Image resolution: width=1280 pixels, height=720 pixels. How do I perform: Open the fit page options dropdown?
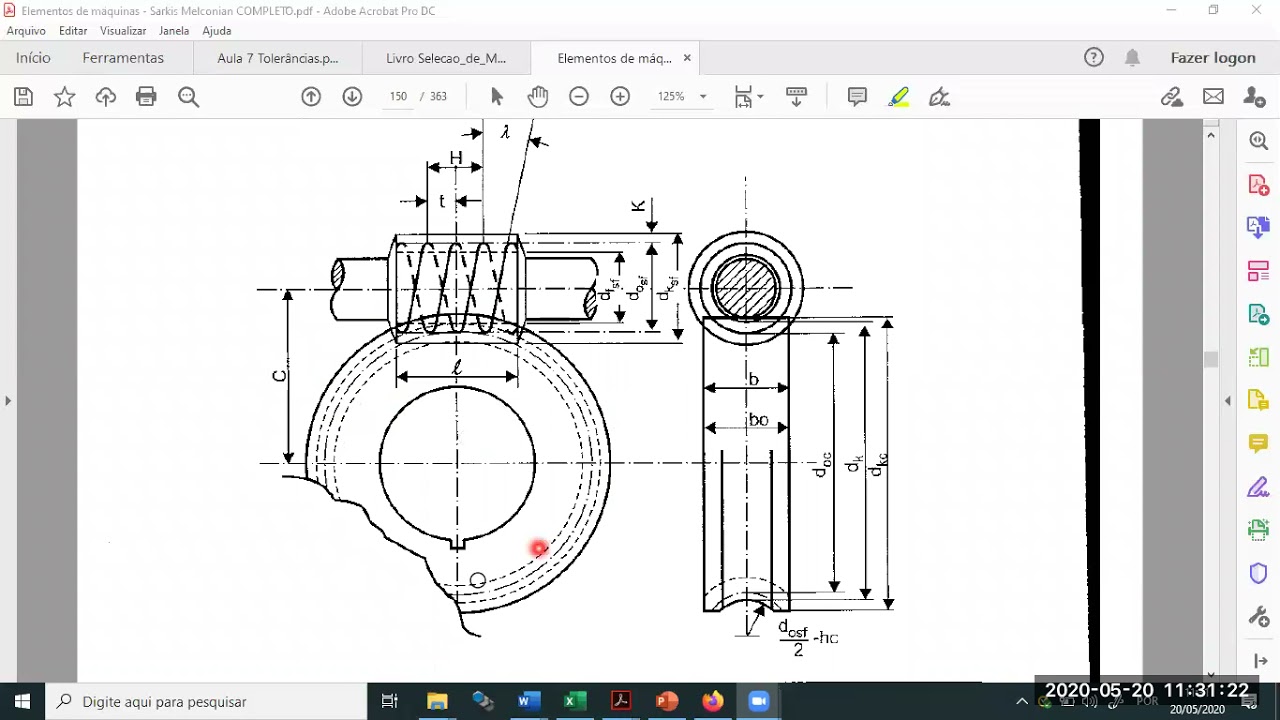tap(749, 97)
